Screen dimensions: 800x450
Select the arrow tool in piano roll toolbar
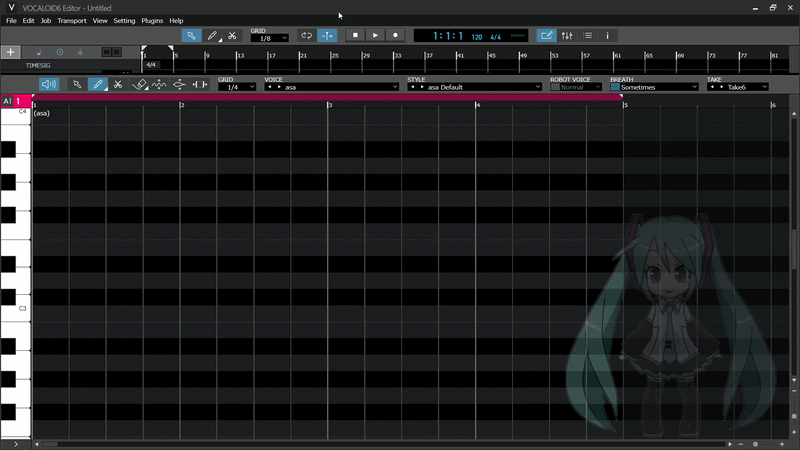coord(77,85)
